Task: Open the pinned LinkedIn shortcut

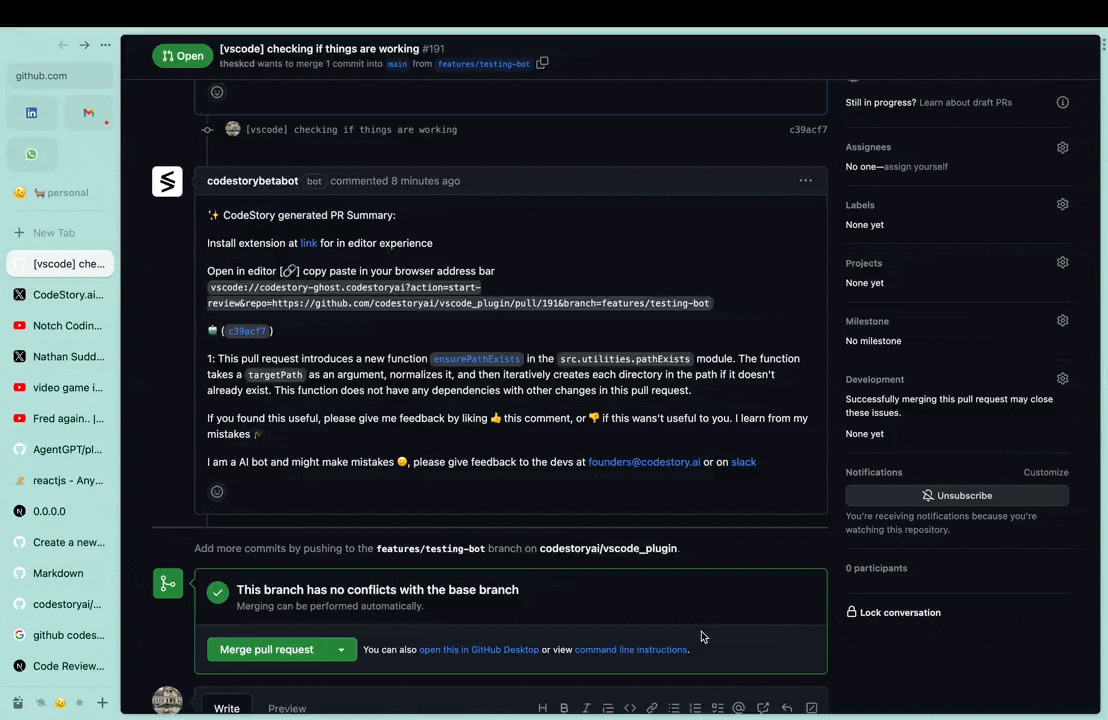Action: pyautogui.click(x=32, y=113)
